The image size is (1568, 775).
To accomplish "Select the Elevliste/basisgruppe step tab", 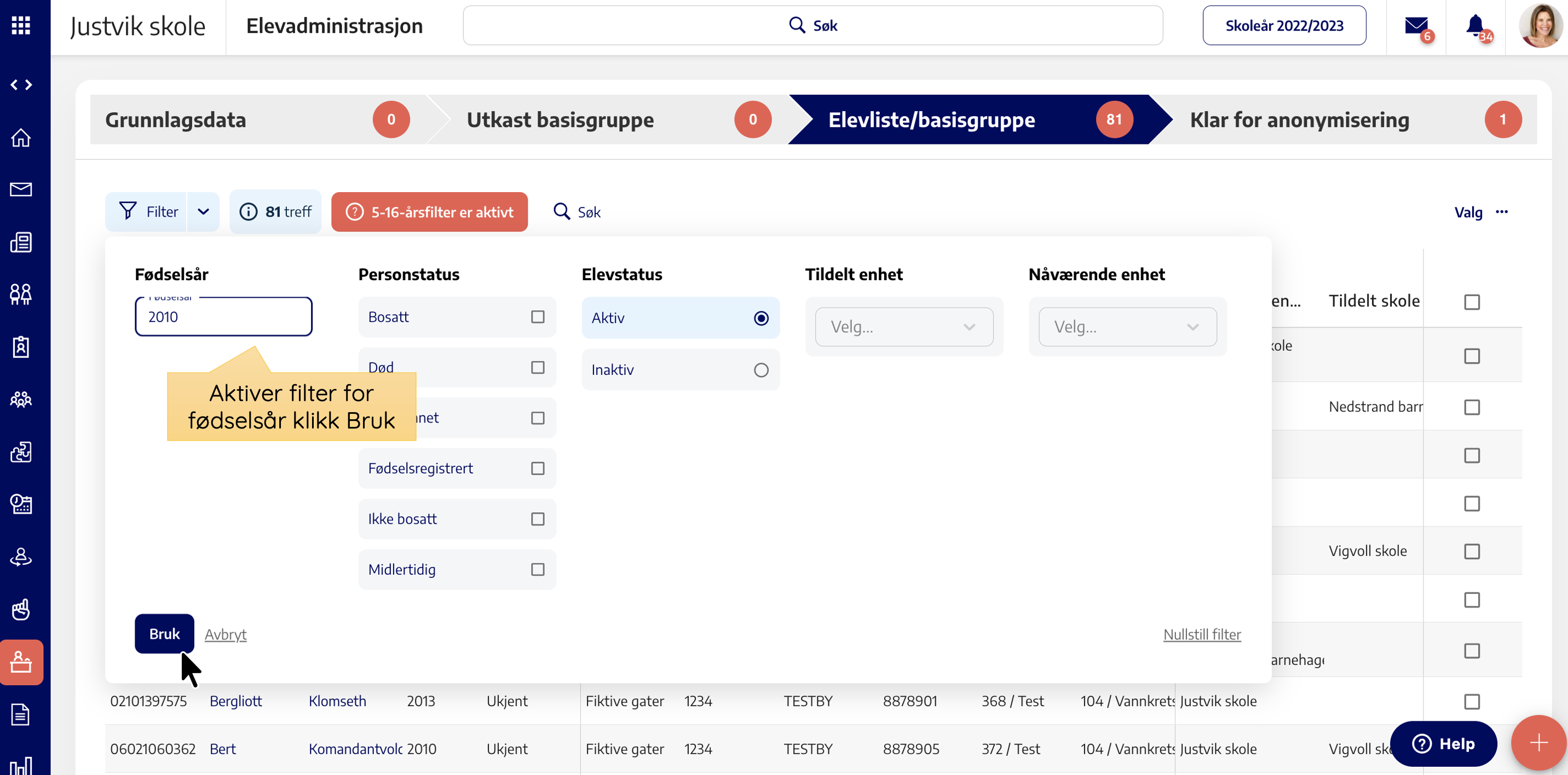I will [x=980, y=120].
